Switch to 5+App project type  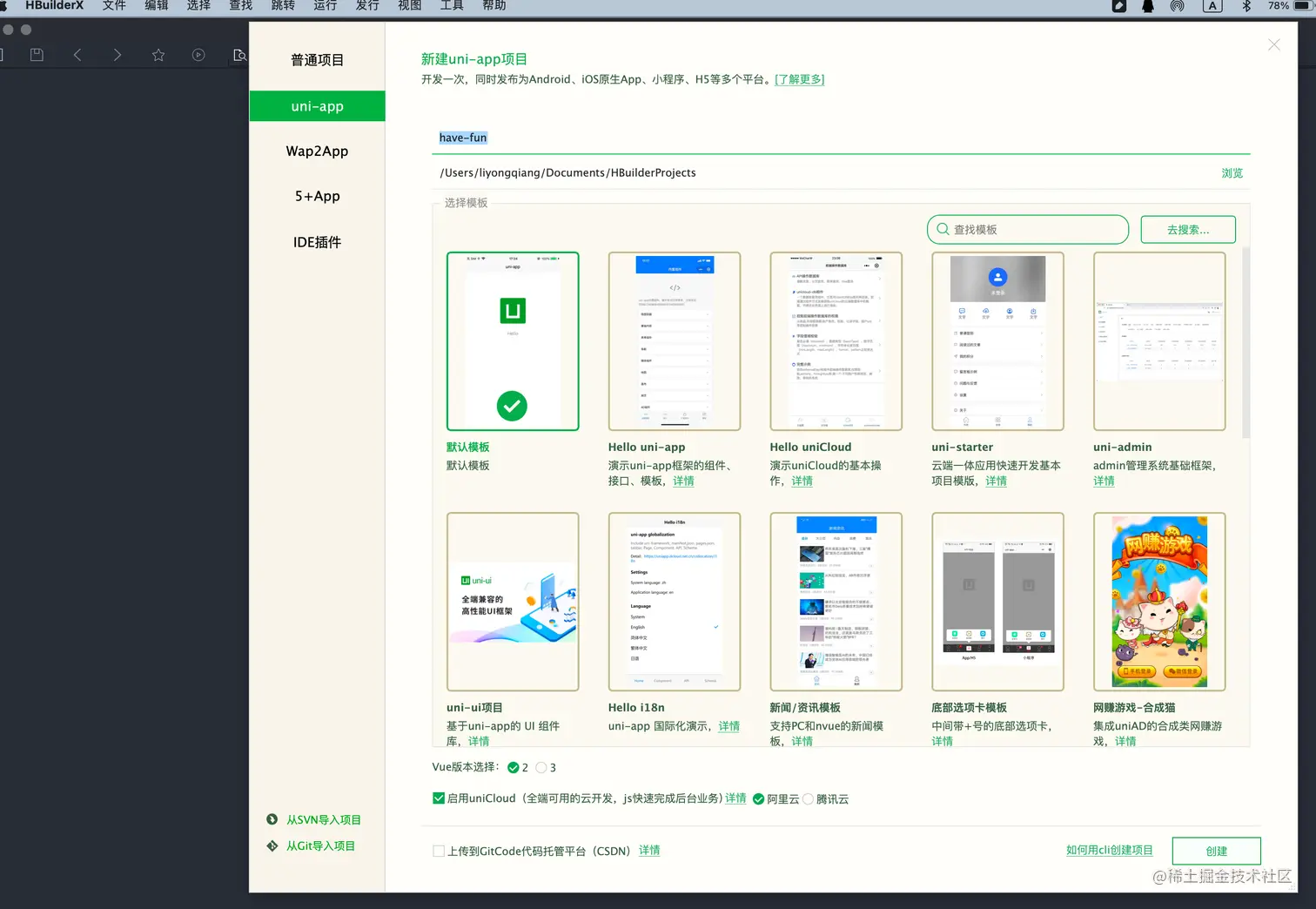point(317,197)
